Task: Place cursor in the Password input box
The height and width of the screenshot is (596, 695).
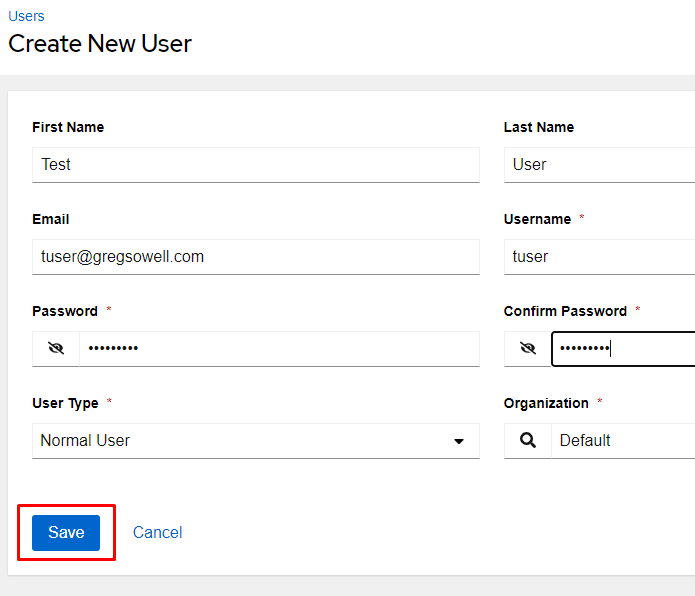Action: click(x=280, y=348)
